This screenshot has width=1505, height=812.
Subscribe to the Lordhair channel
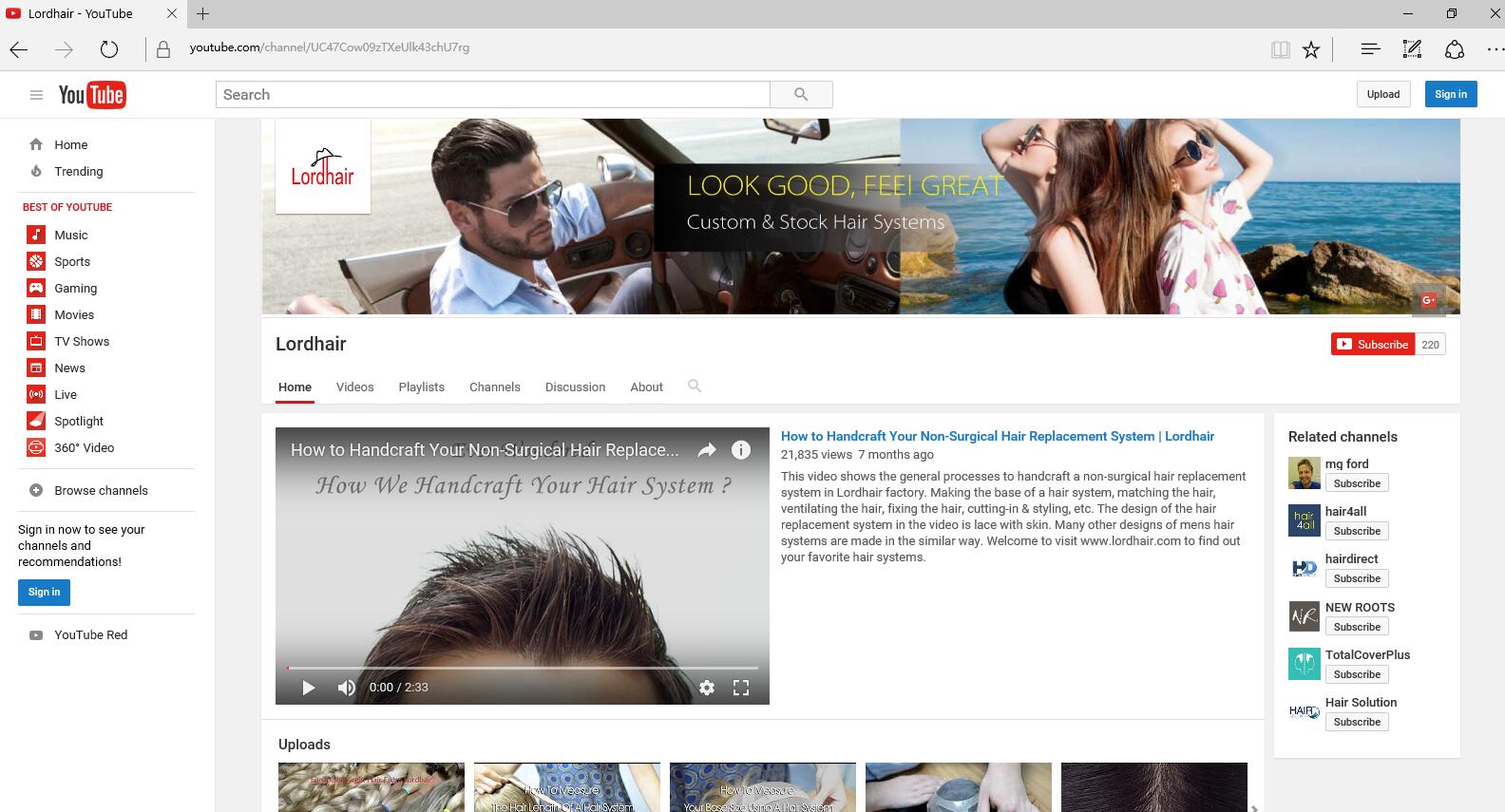[1373, 345]
